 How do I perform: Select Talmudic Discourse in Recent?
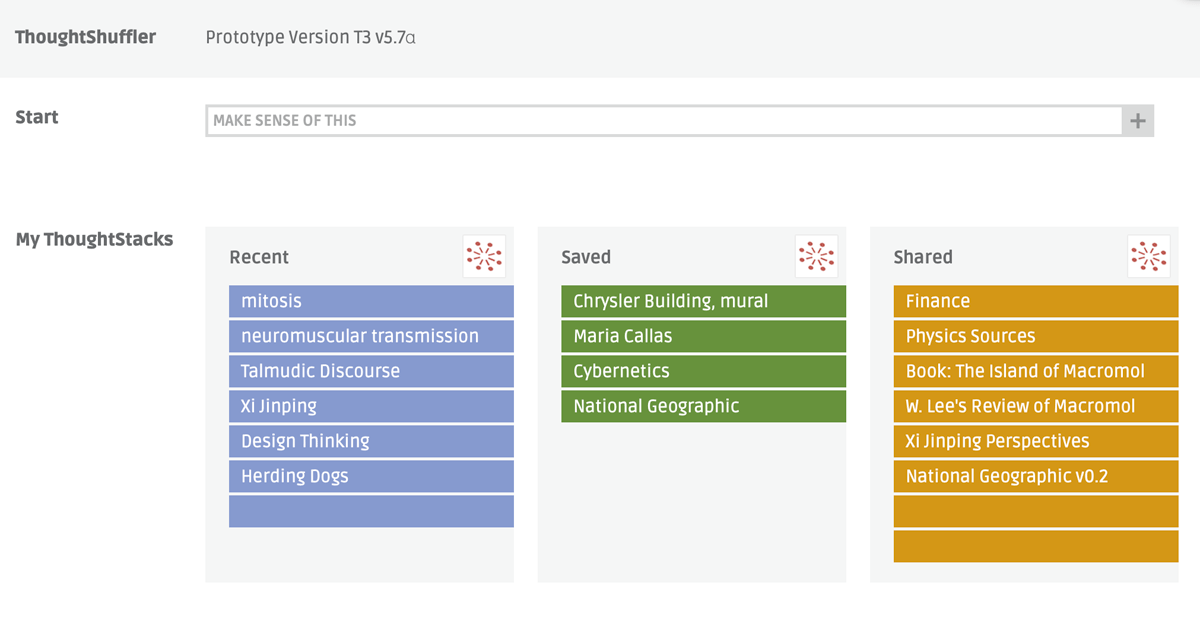[371, 371]
